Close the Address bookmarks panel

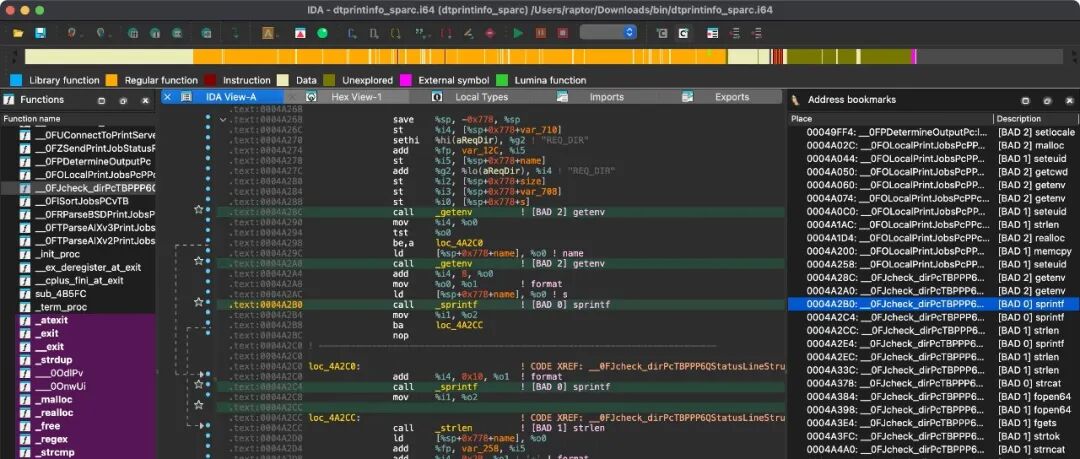point(1069,101)
